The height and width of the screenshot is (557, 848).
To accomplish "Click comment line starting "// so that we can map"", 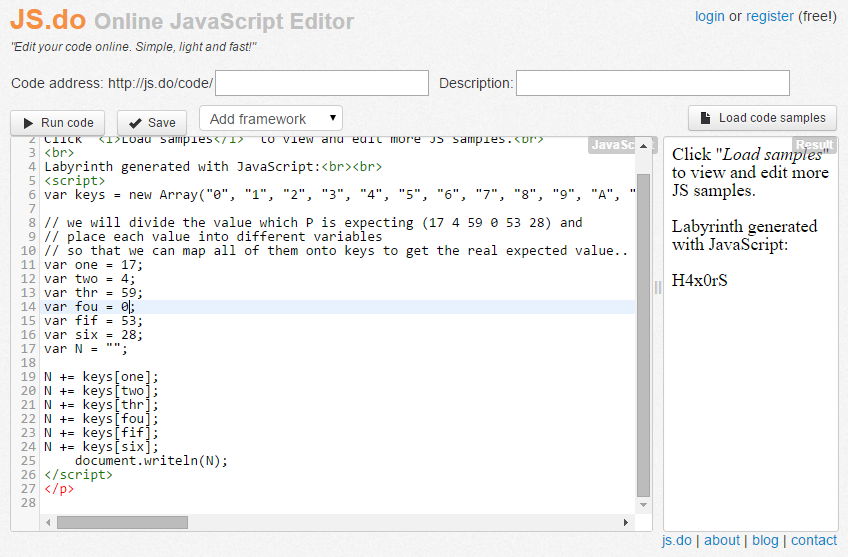I will (x=336, y=251).
